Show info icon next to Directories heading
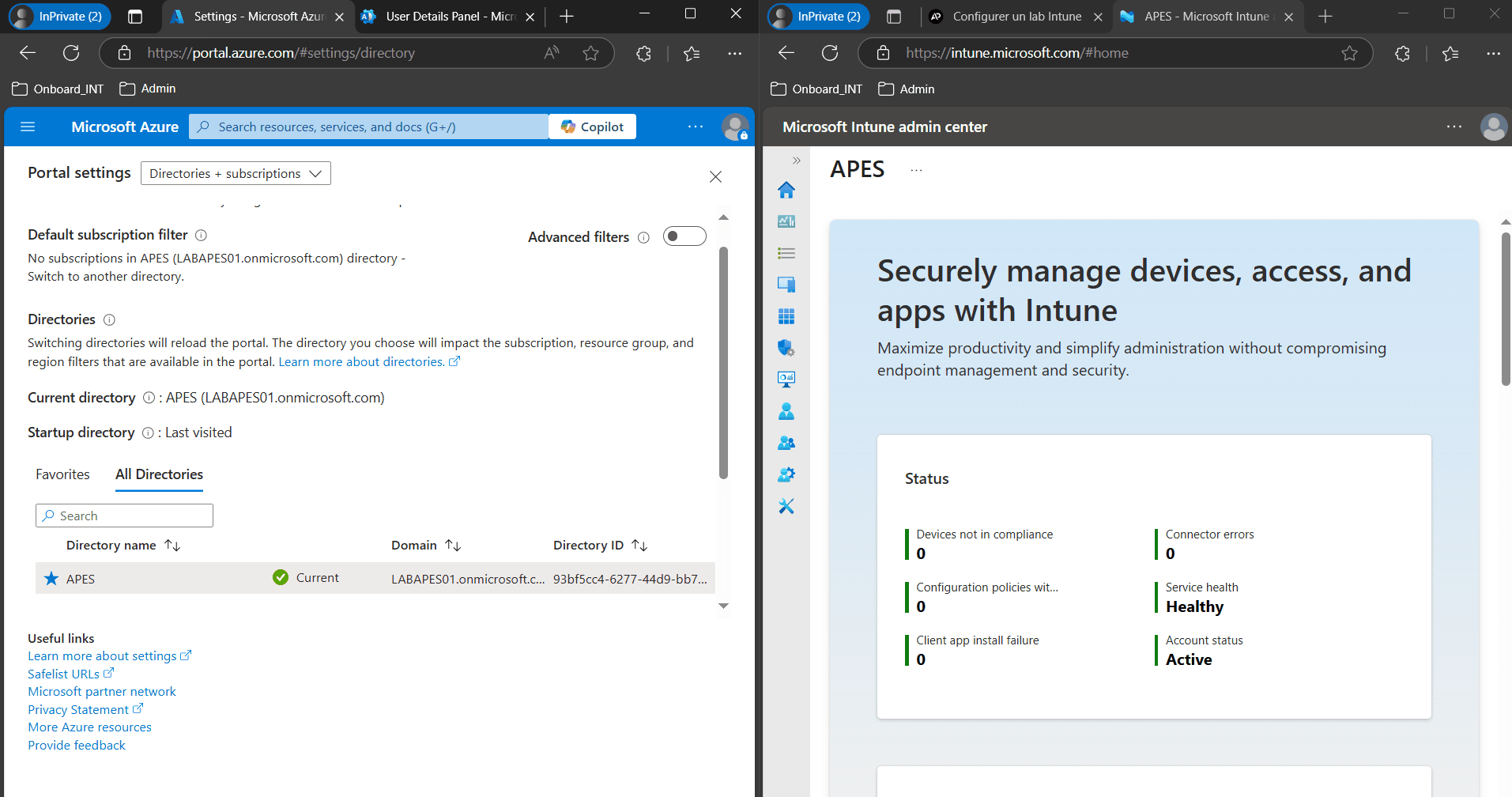The image size is (1512, 797). pyautogui.click(x=109, y=319)
